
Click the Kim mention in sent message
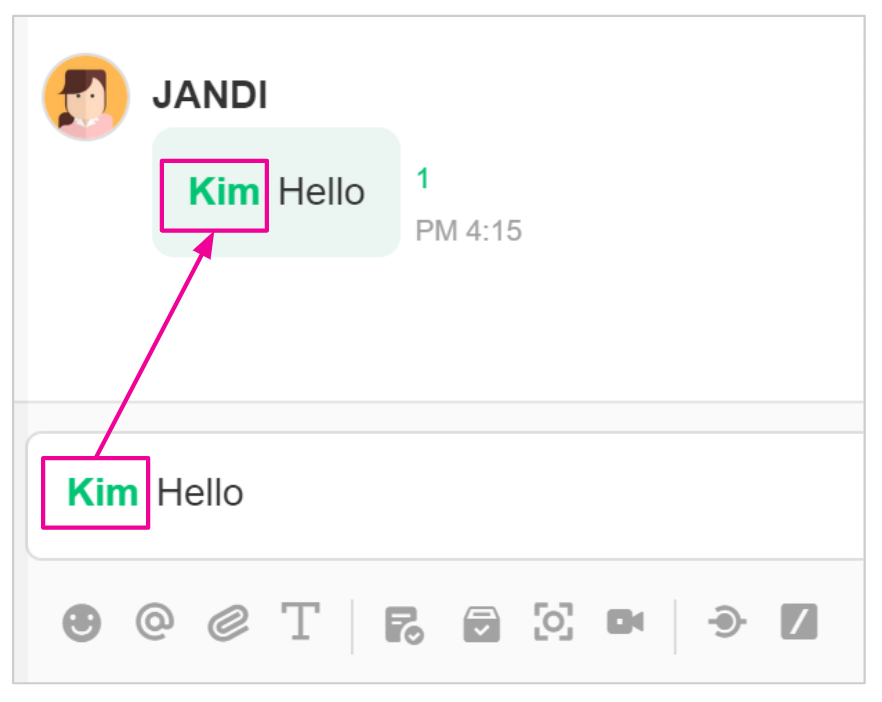click(224, 191)
